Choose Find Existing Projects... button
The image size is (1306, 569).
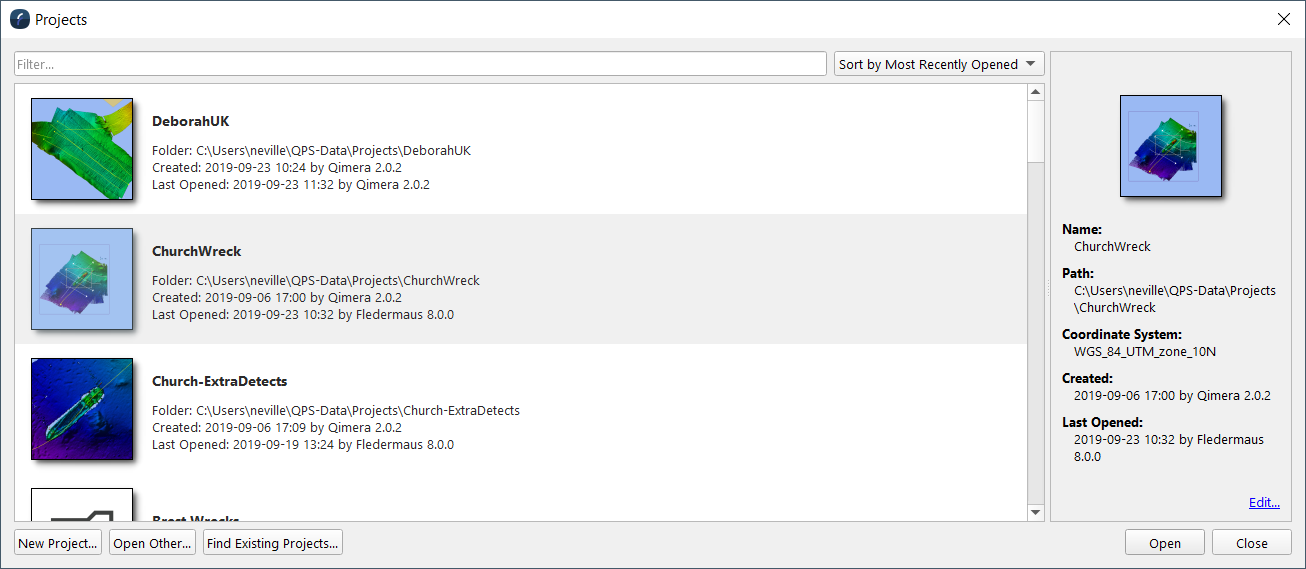click(273, 543)
